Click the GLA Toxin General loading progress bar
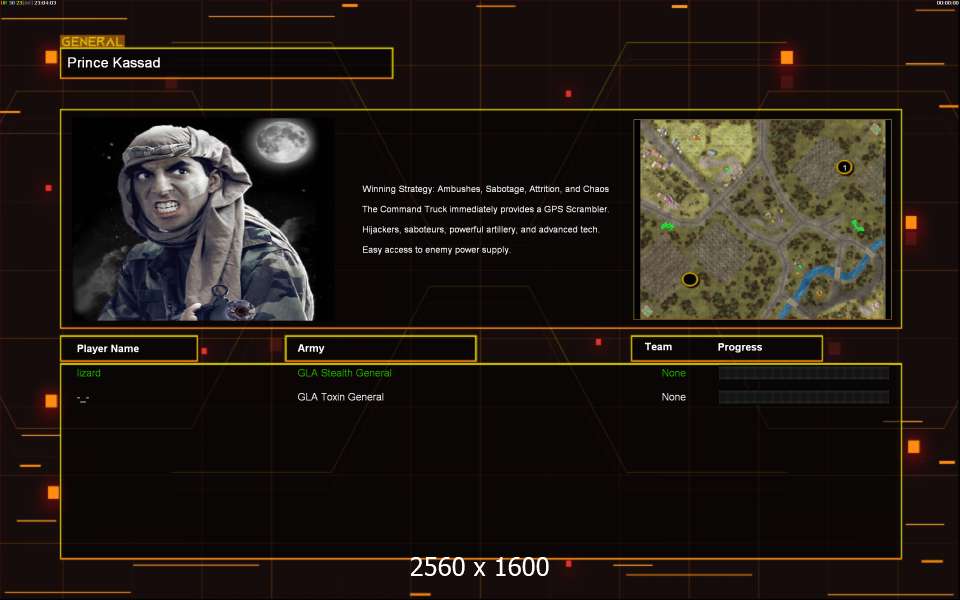This screenshot has height=600, width=960. [804, 397]
